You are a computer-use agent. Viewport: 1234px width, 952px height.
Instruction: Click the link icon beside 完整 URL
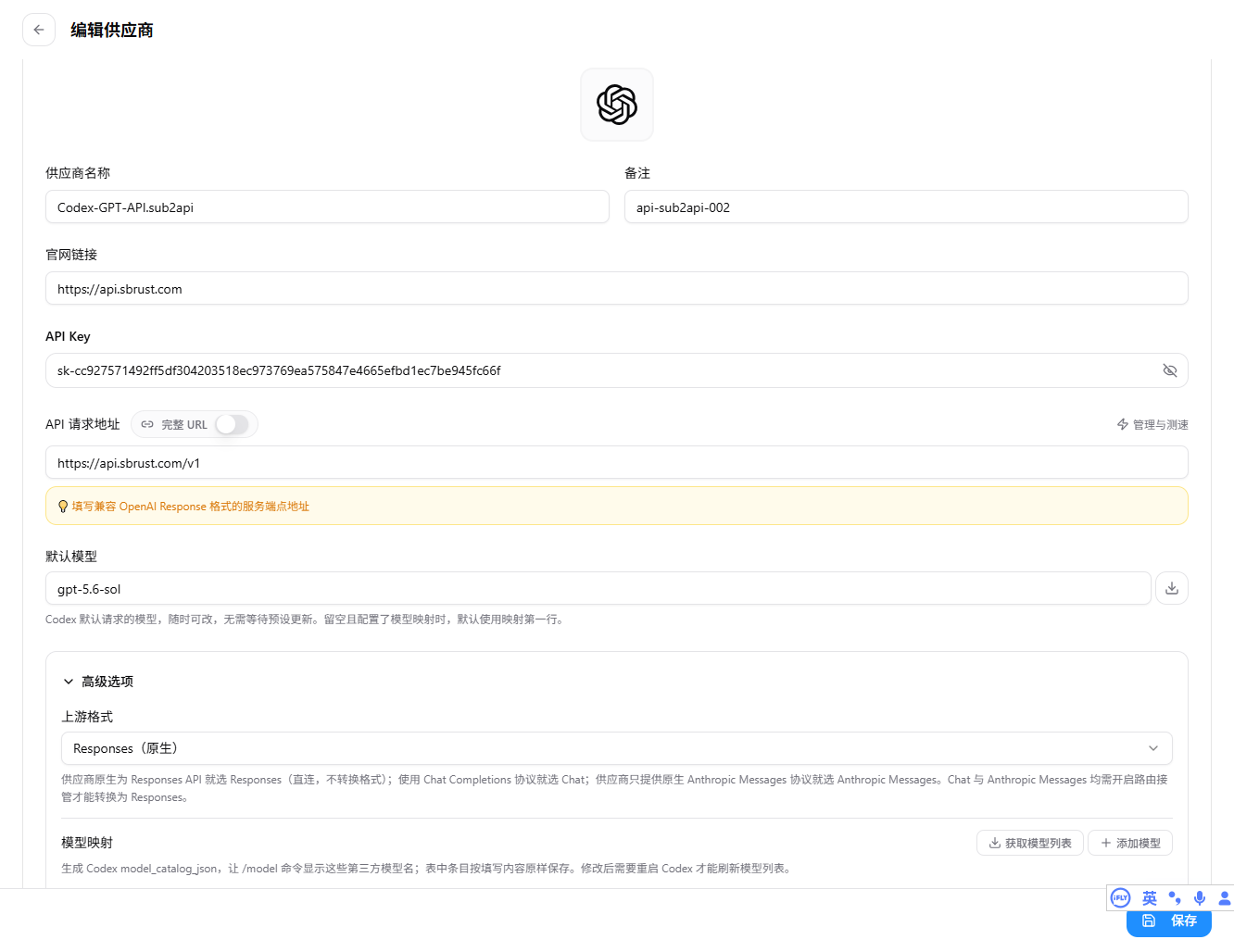click(x=147, y=424)
